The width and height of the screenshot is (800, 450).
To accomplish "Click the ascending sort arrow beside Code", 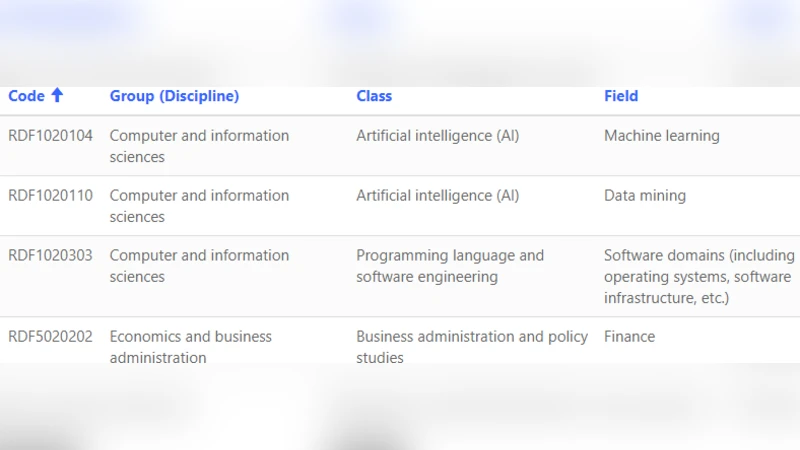I will coord(57,95).
